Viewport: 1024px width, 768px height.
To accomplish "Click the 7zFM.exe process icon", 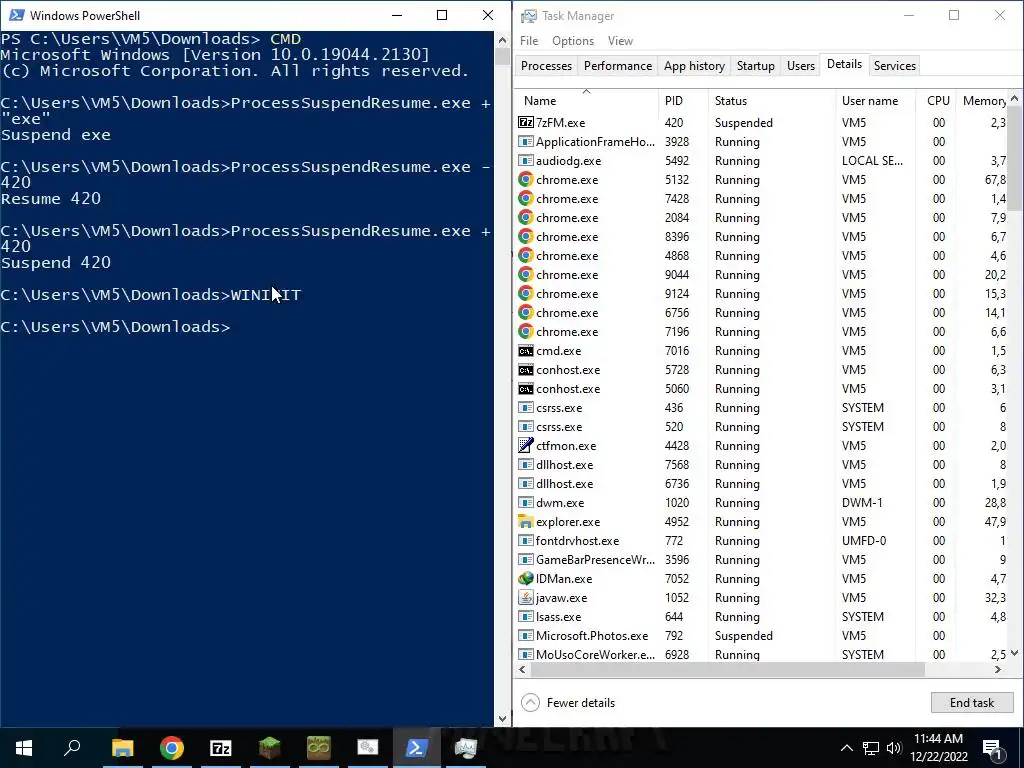I will pyautogui.click(x=526, y=122).
